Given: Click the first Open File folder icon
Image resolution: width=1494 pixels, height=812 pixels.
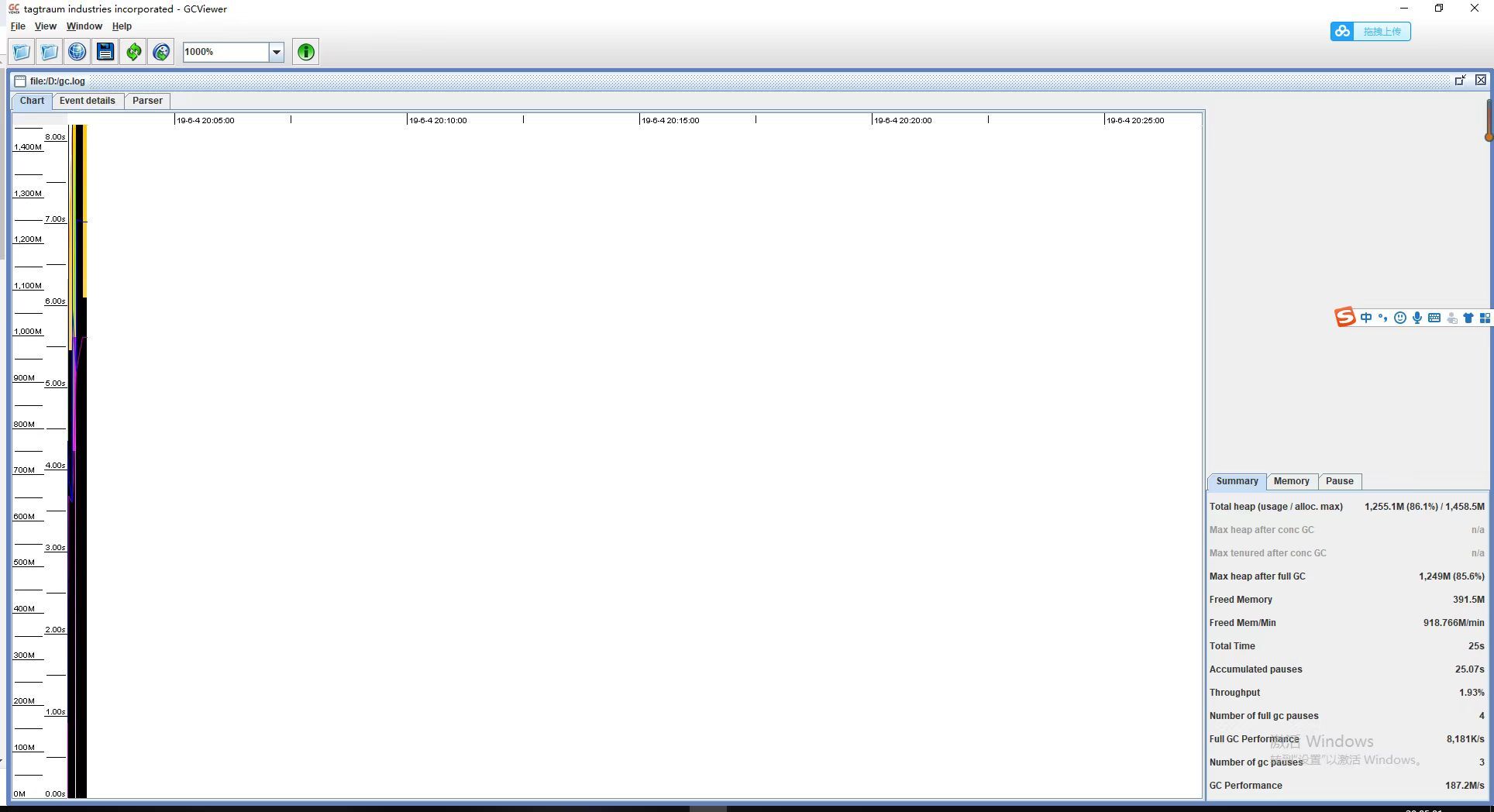Looking at the screenshot, I should pyautogui.click(x=21, y=52).
